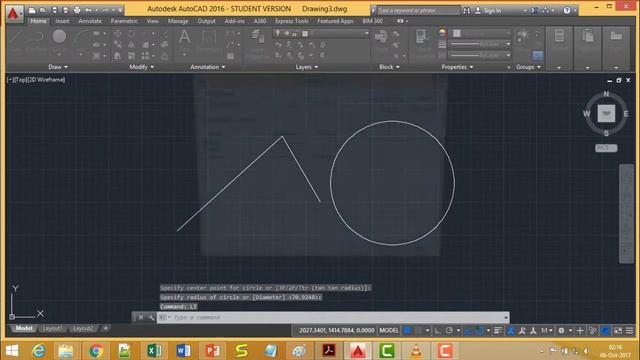Click the search binoculars icon

tap(467, 11)
